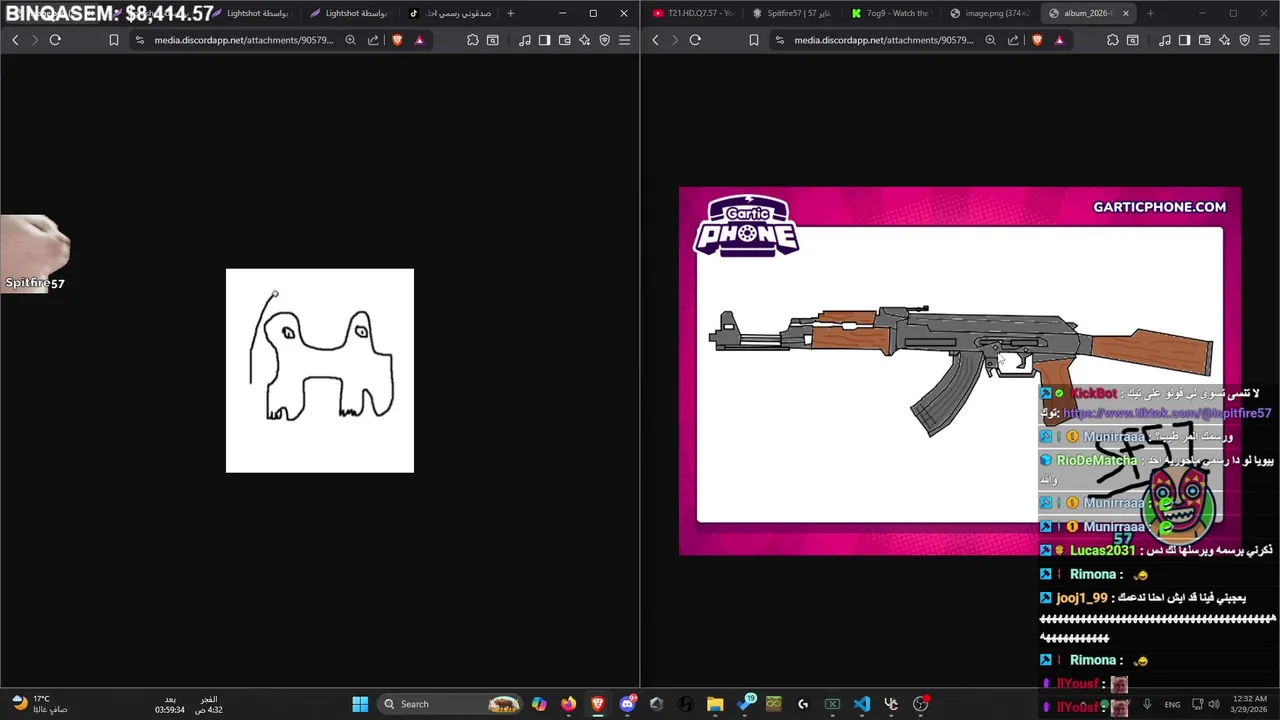Open the tiktok.com link in chat overlay
The image size is (1280, 720).
1167,413
